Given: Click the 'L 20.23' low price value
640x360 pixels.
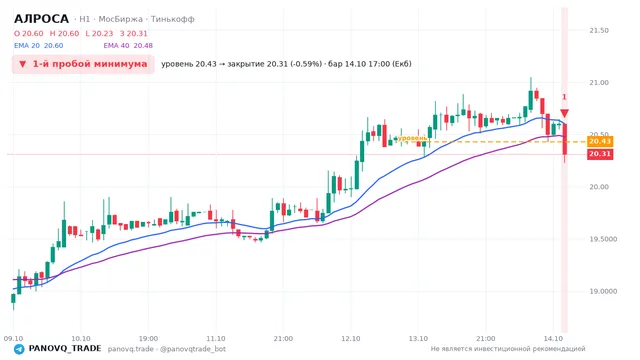Looking at the screenshot, I should coord(99,33).
